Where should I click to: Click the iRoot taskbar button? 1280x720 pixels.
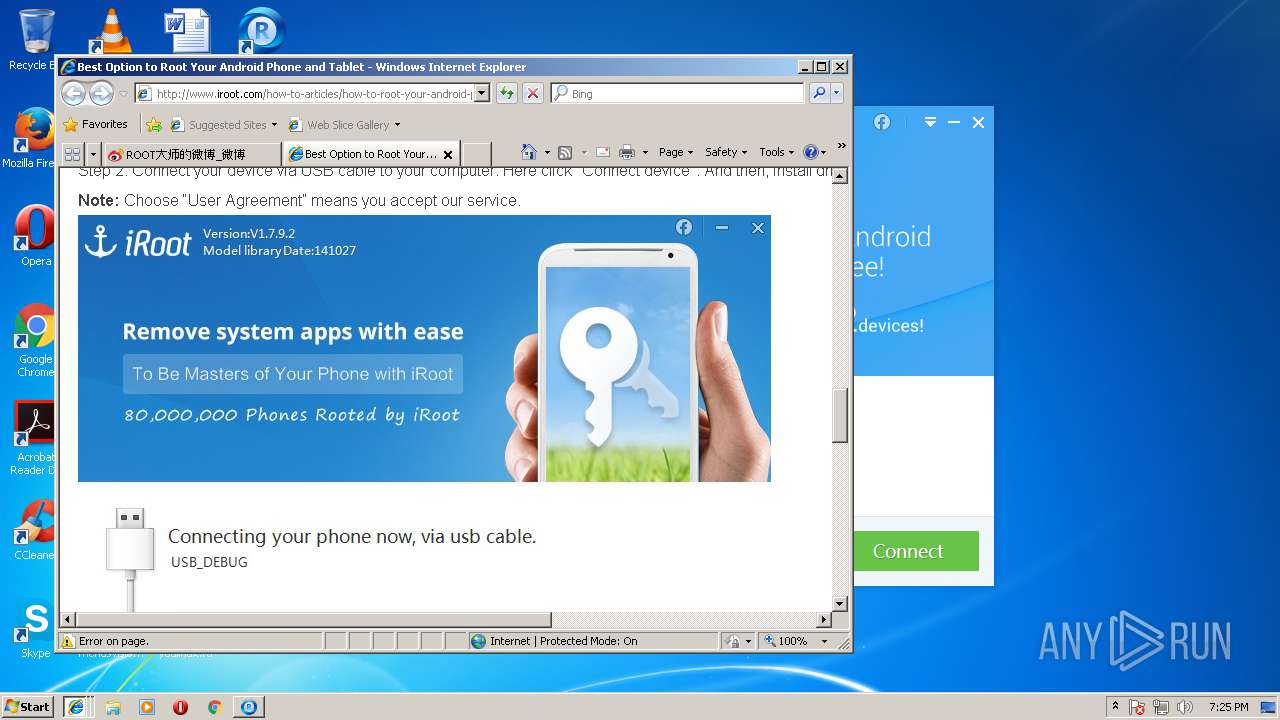click(248, 707)
